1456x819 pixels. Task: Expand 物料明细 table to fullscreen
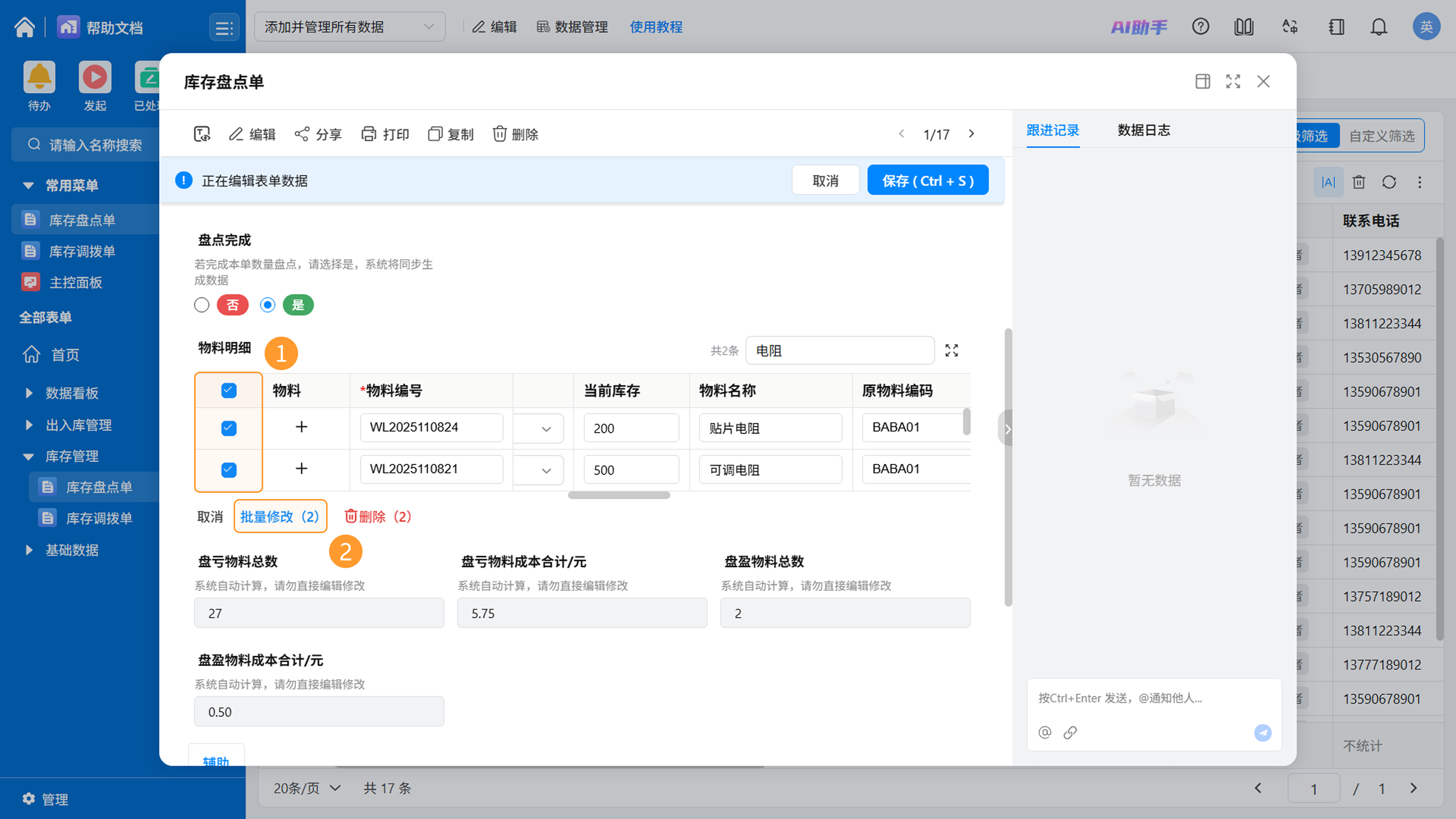tap(951, 350)
